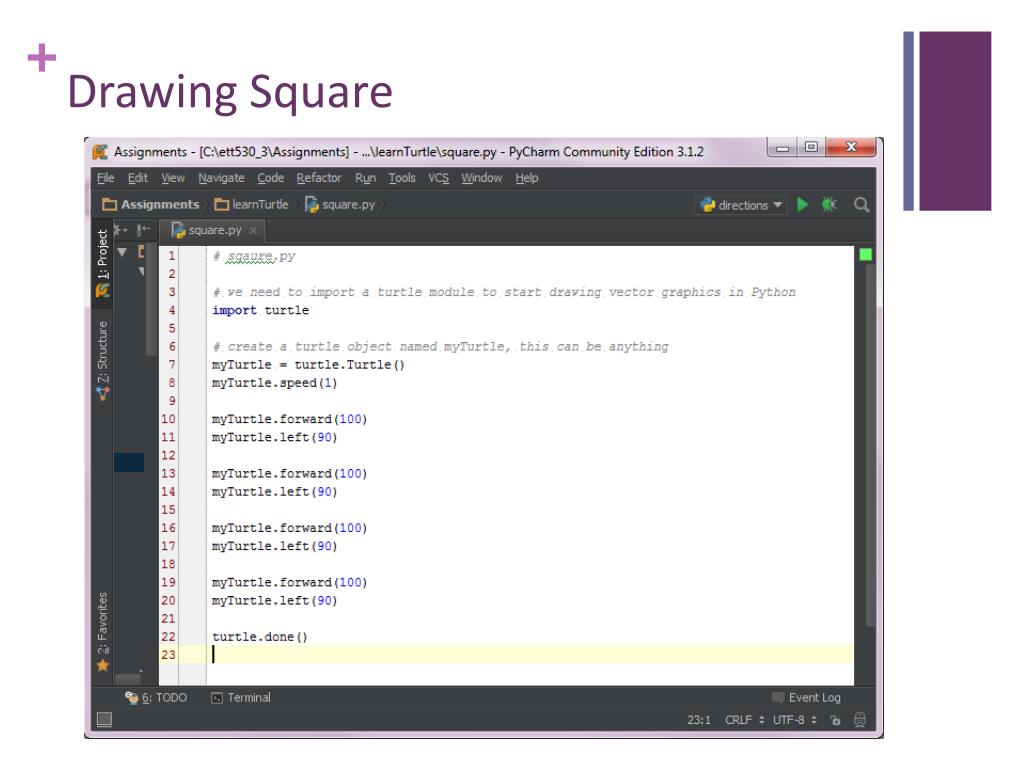The image size is (1024, 768).
Task: Open project panel settings gear icon
Action: (x=120, y=230)
